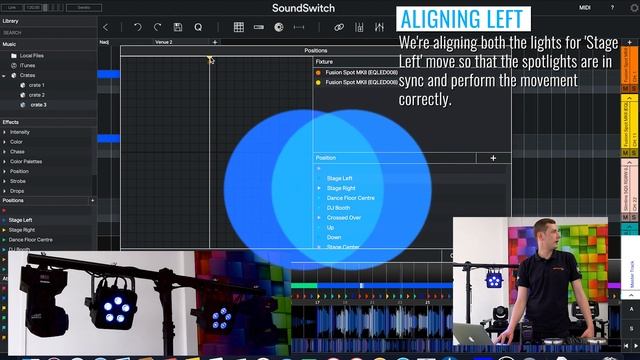Open the grid view icon

click(239, 27)
